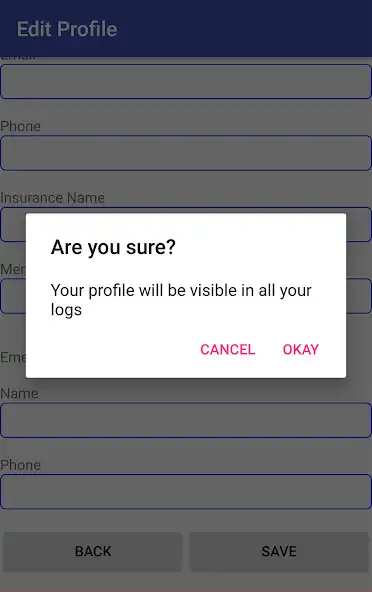The image size is (372, 592).
Task: Confirm with the OKAY button
Action: click(301, 349)
